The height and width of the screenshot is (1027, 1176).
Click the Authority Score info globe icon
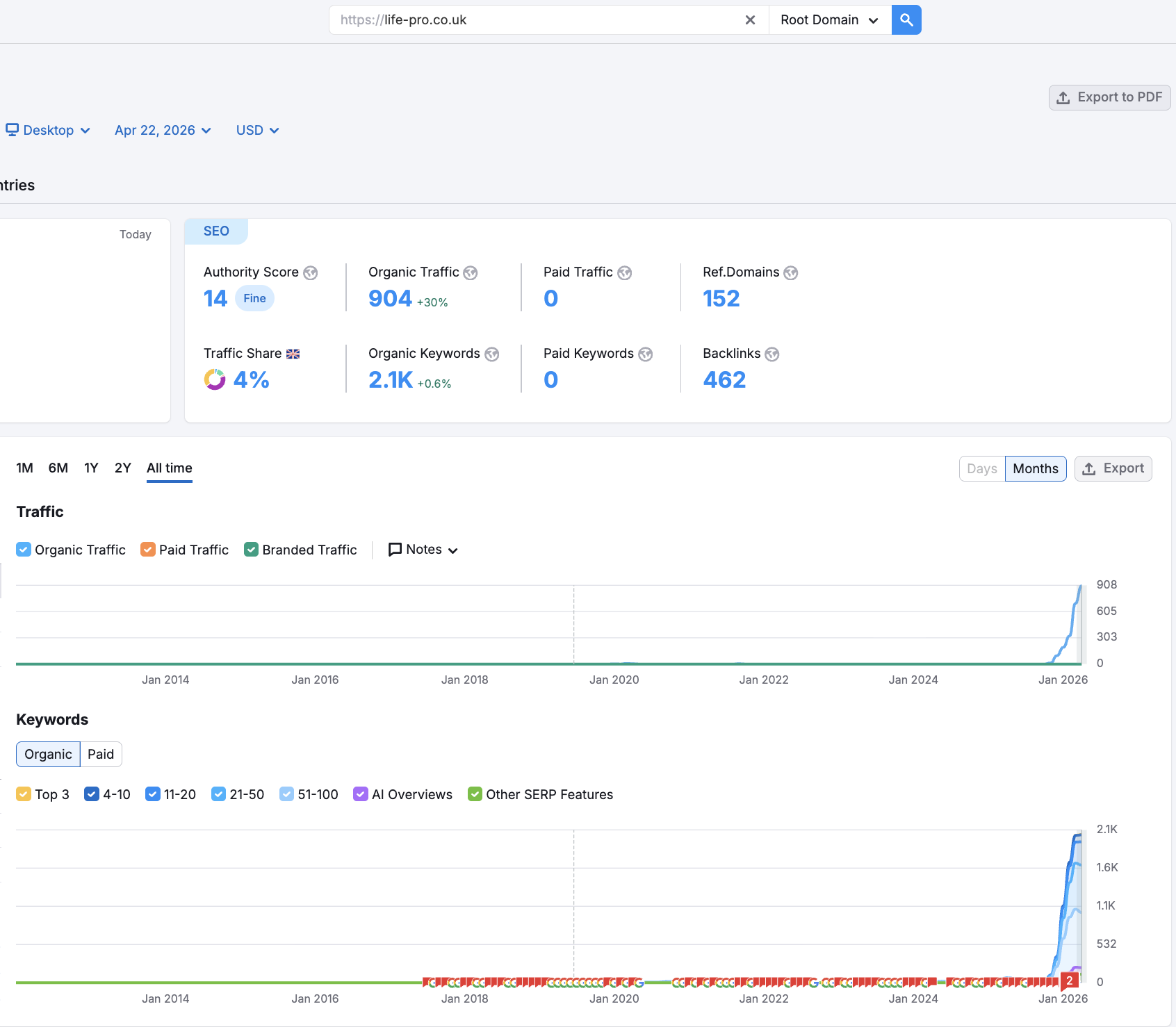point(310,272)
